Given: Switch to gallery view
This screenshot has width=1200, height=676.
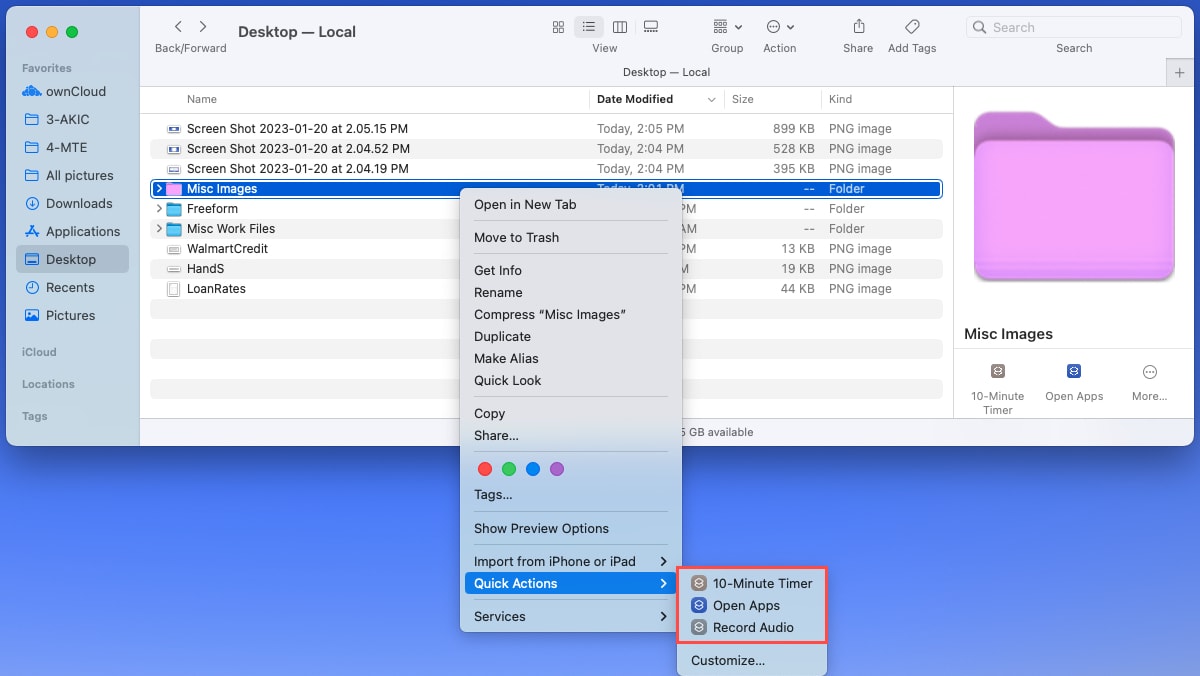Looking at the screenshot, I should pyautogui.click(x=651, y=27).
